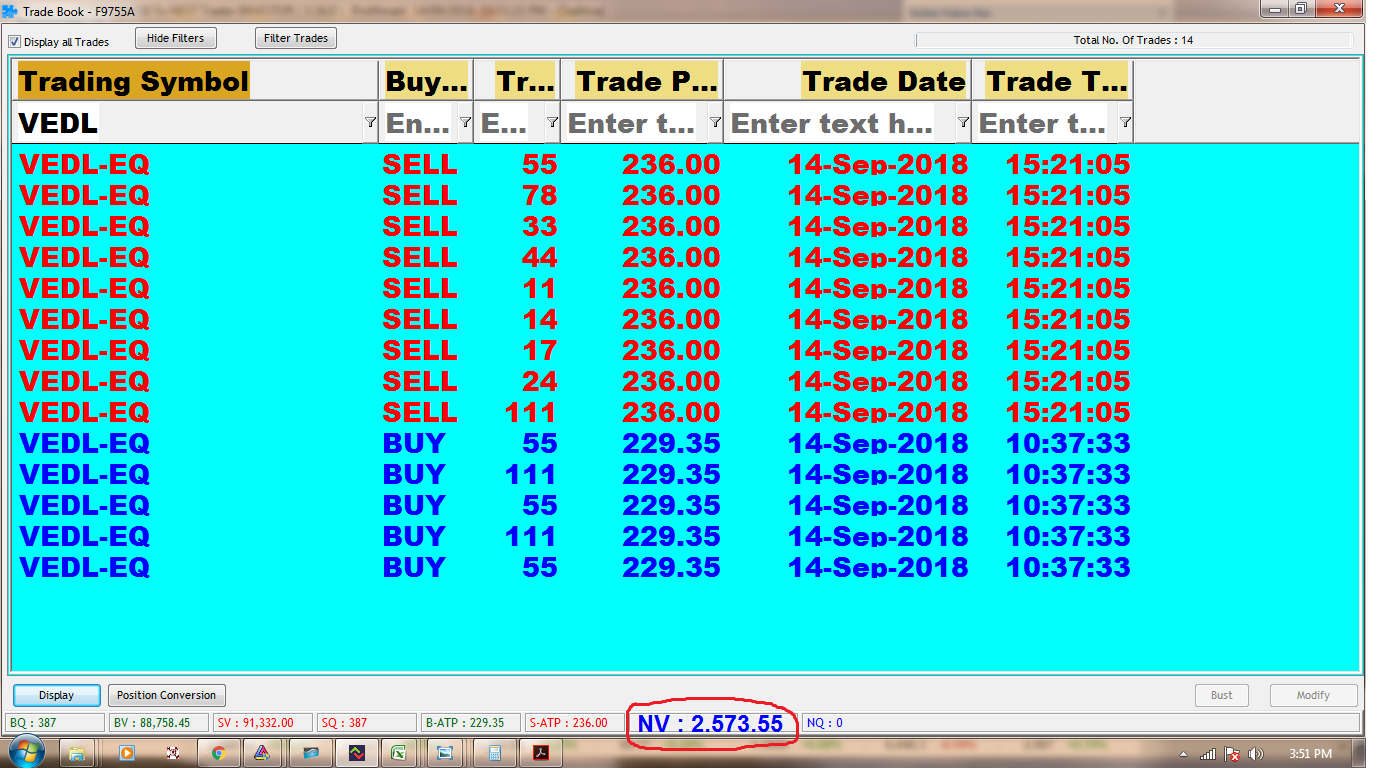Click the Filter Trades button
This screenshot has width=1380, height=768.
(x=296, y=38)
